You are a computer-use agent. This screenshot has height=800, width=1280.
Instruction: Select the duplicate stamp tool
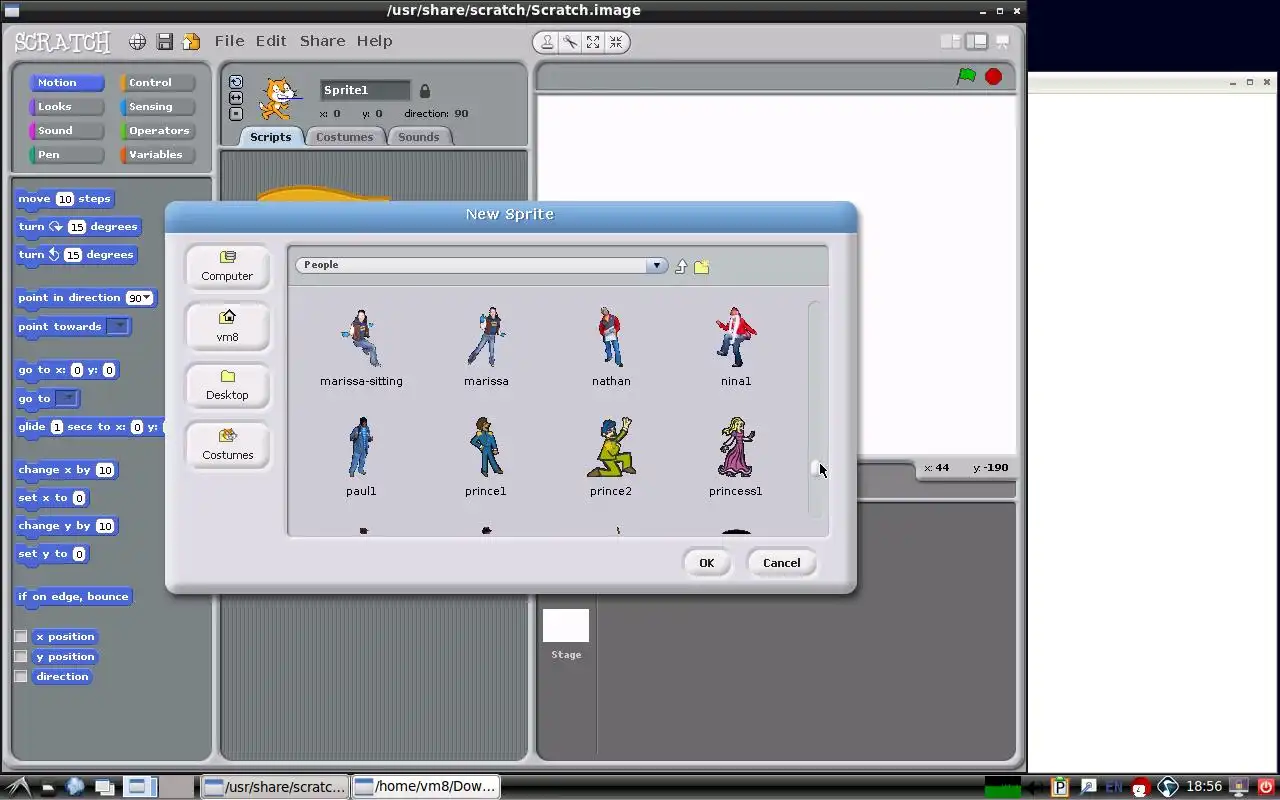pos(547,42)
